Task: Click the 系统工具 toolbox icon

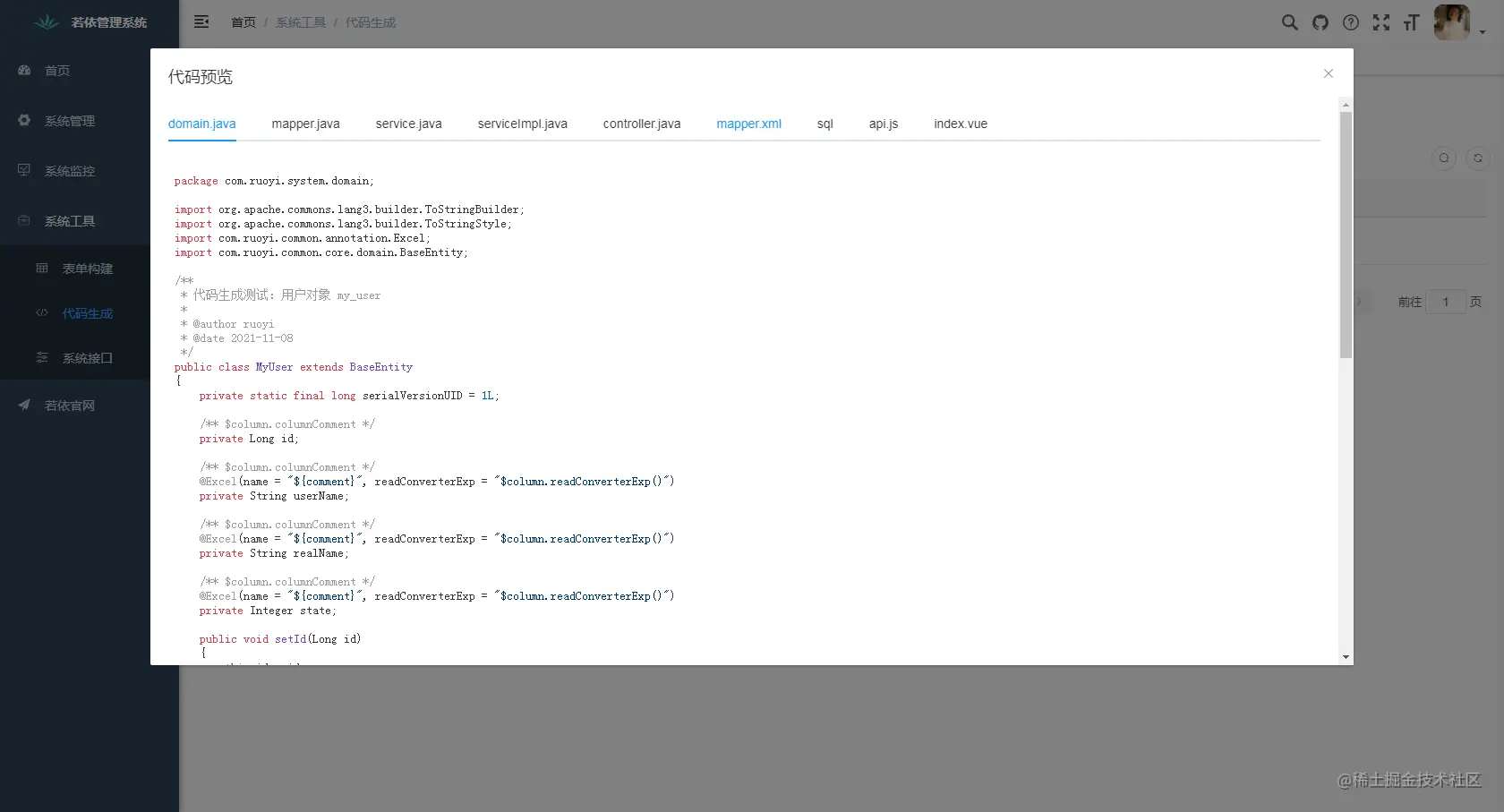Action: pyautogui.click(x=24, y=220)
